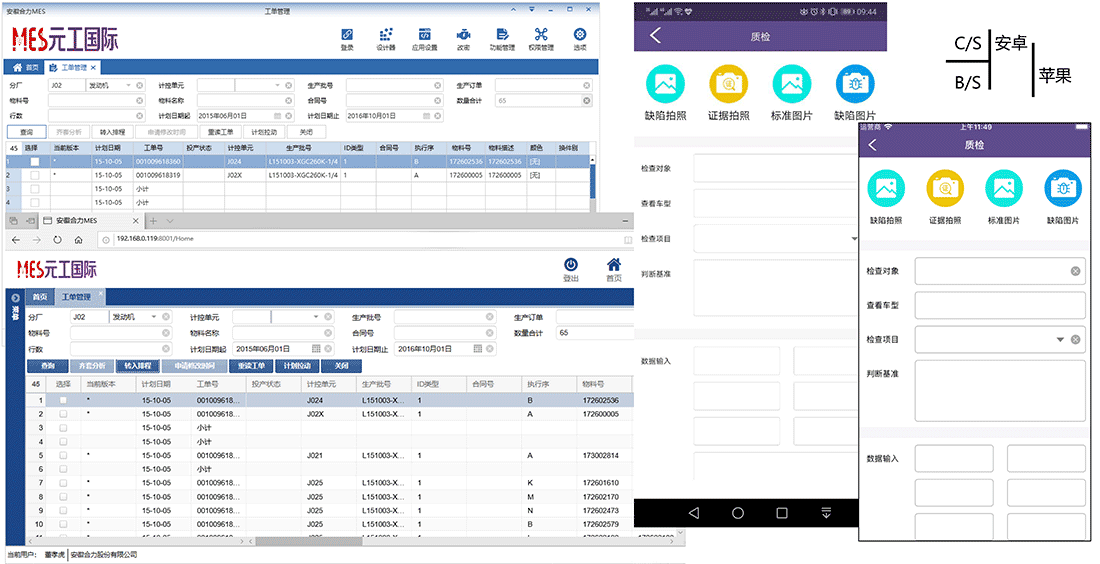Expand the 计控单元 dropdown in the browser page
Screen dimensions: 1100x564
tap(316, 317)
